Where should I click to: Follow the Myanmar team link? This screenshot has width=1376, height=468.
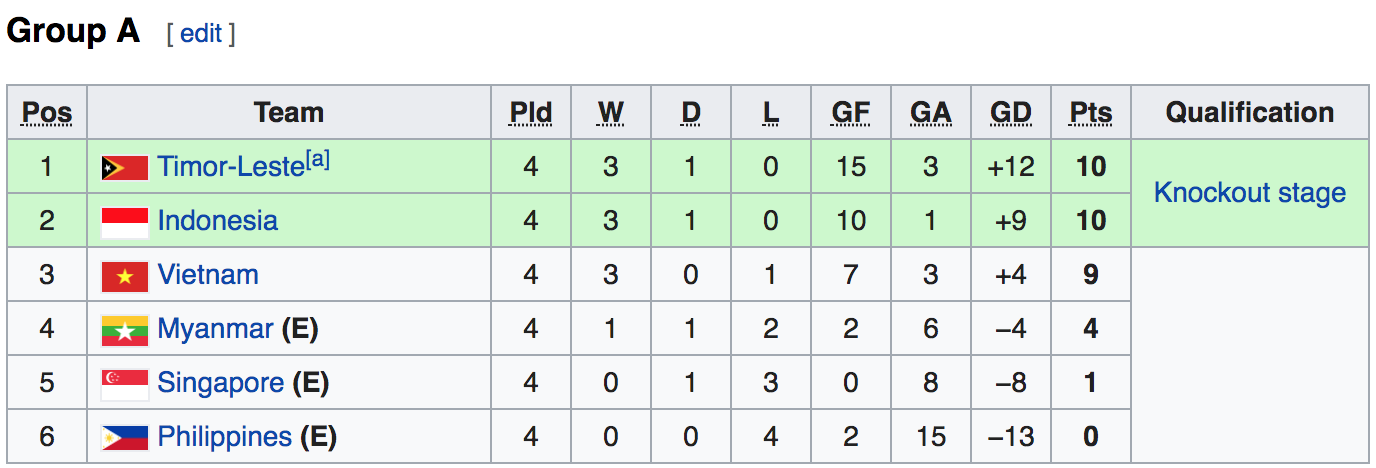point(216,328)
